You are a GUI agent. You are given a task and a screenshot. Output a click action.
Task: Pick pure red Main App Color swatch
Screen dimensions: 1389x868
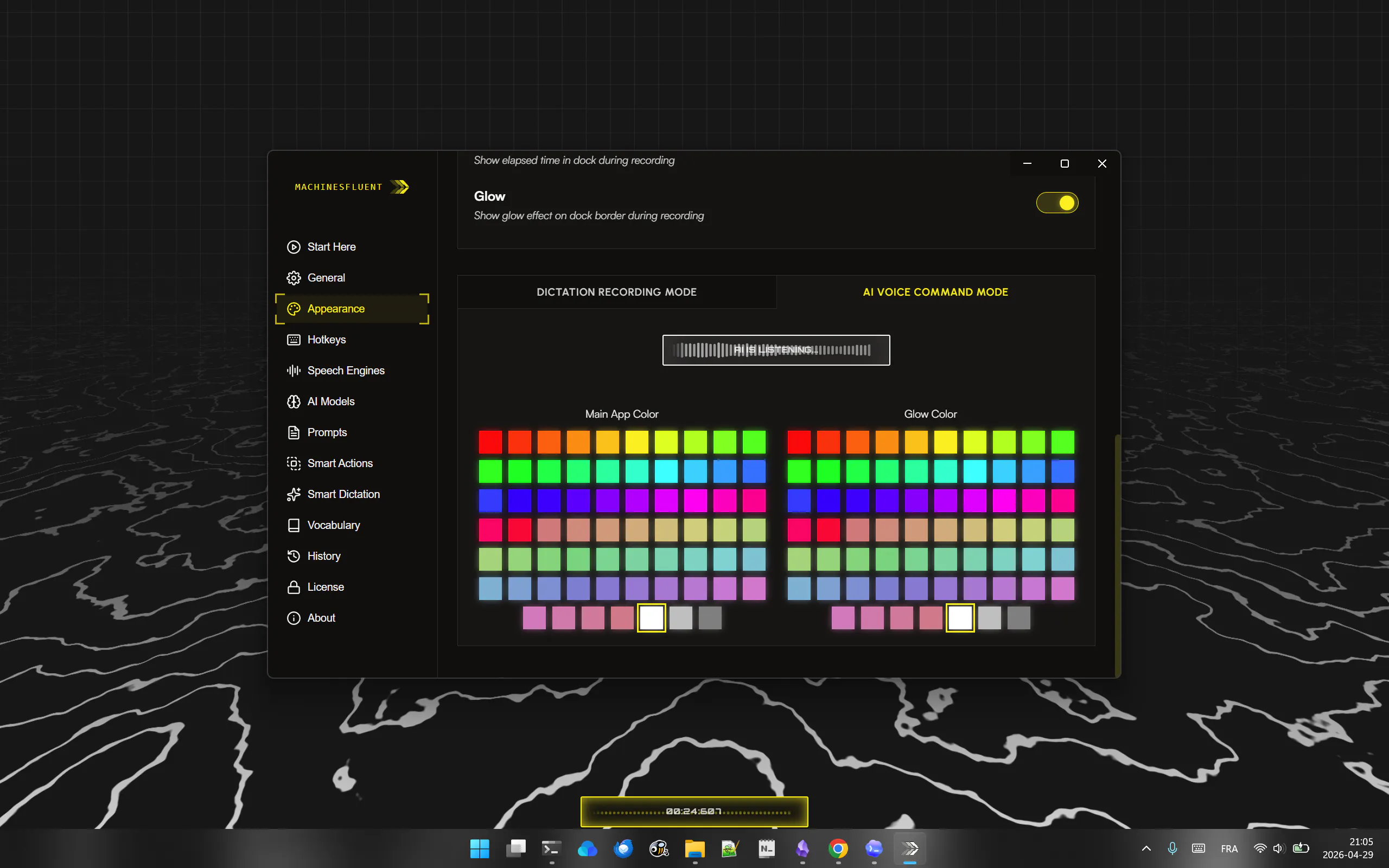[490, 442]
